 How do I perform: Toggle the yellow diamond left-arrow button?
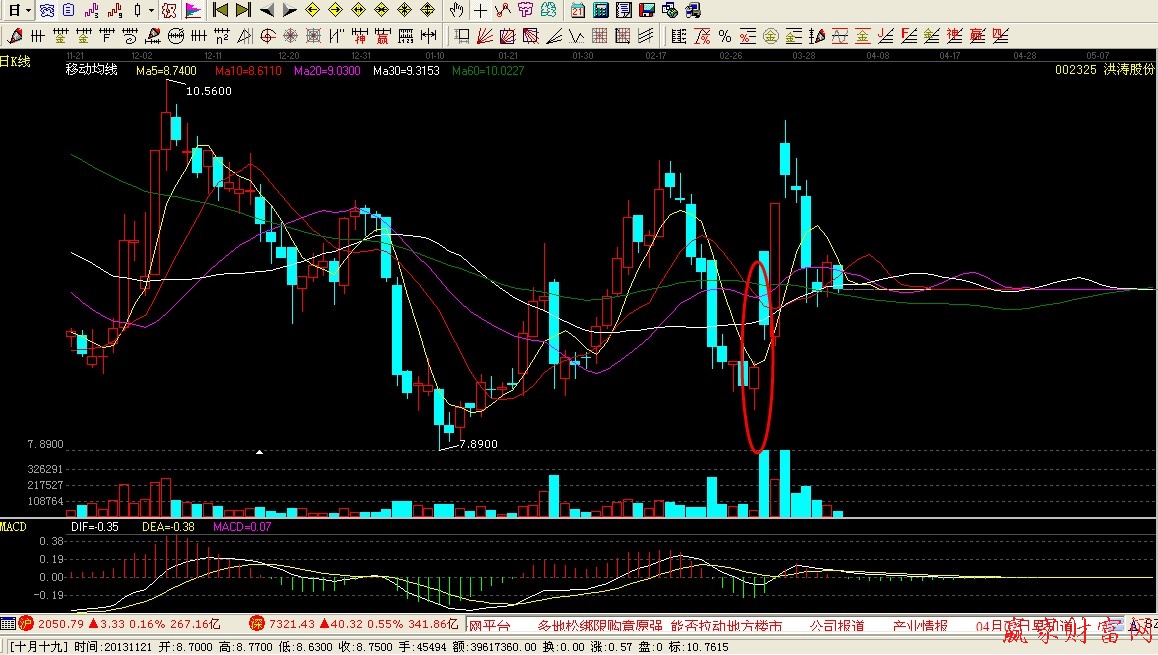pos(313,11)
